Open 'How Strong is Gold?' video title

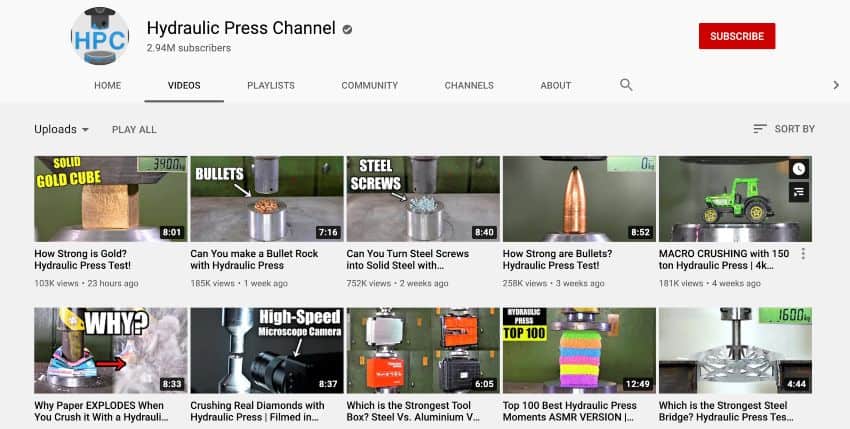coord(82,259)
